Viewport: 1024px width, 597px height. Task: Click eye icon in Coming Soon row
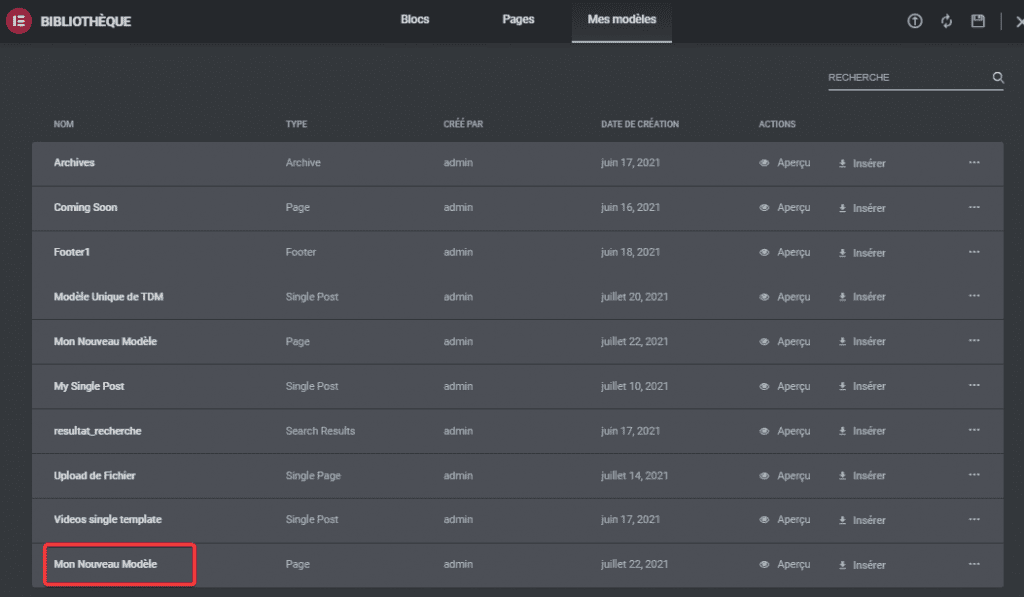(x=764, y=208)
